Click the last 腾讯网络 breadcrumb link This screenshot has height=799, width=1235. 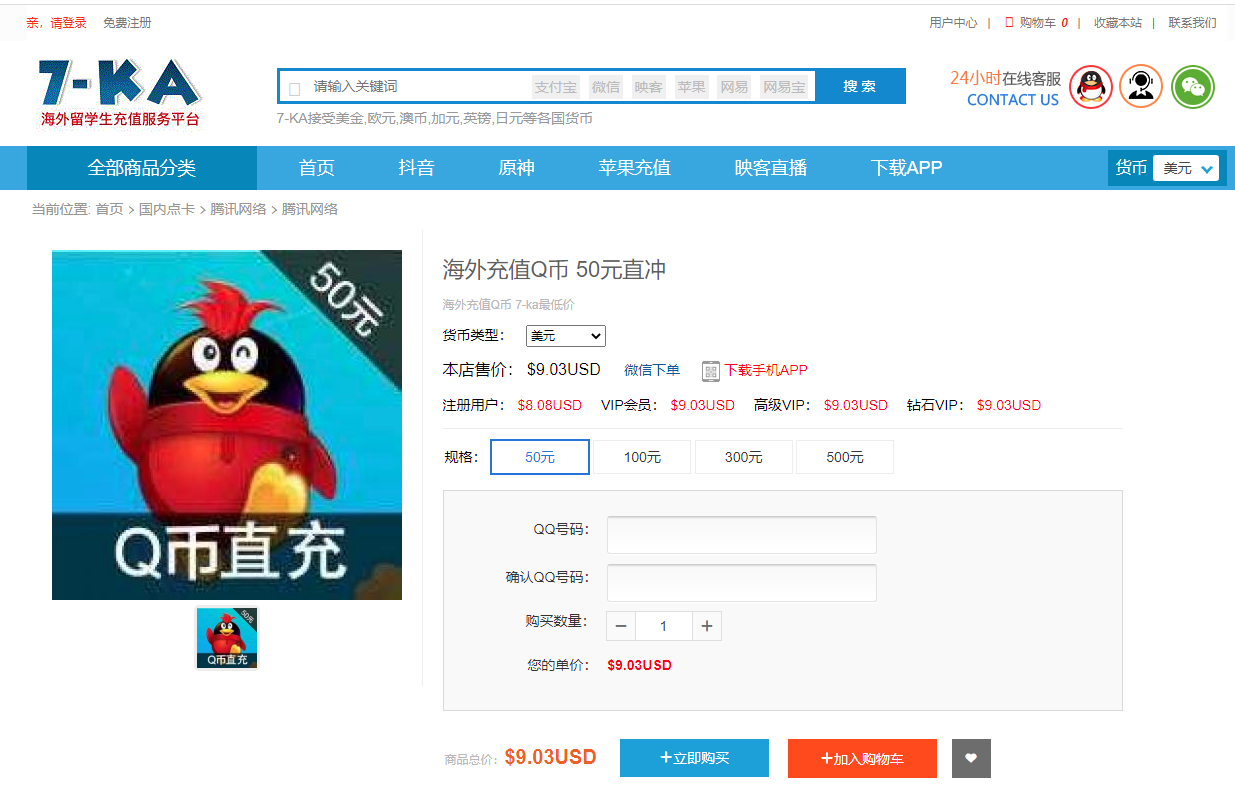[310, 209]
